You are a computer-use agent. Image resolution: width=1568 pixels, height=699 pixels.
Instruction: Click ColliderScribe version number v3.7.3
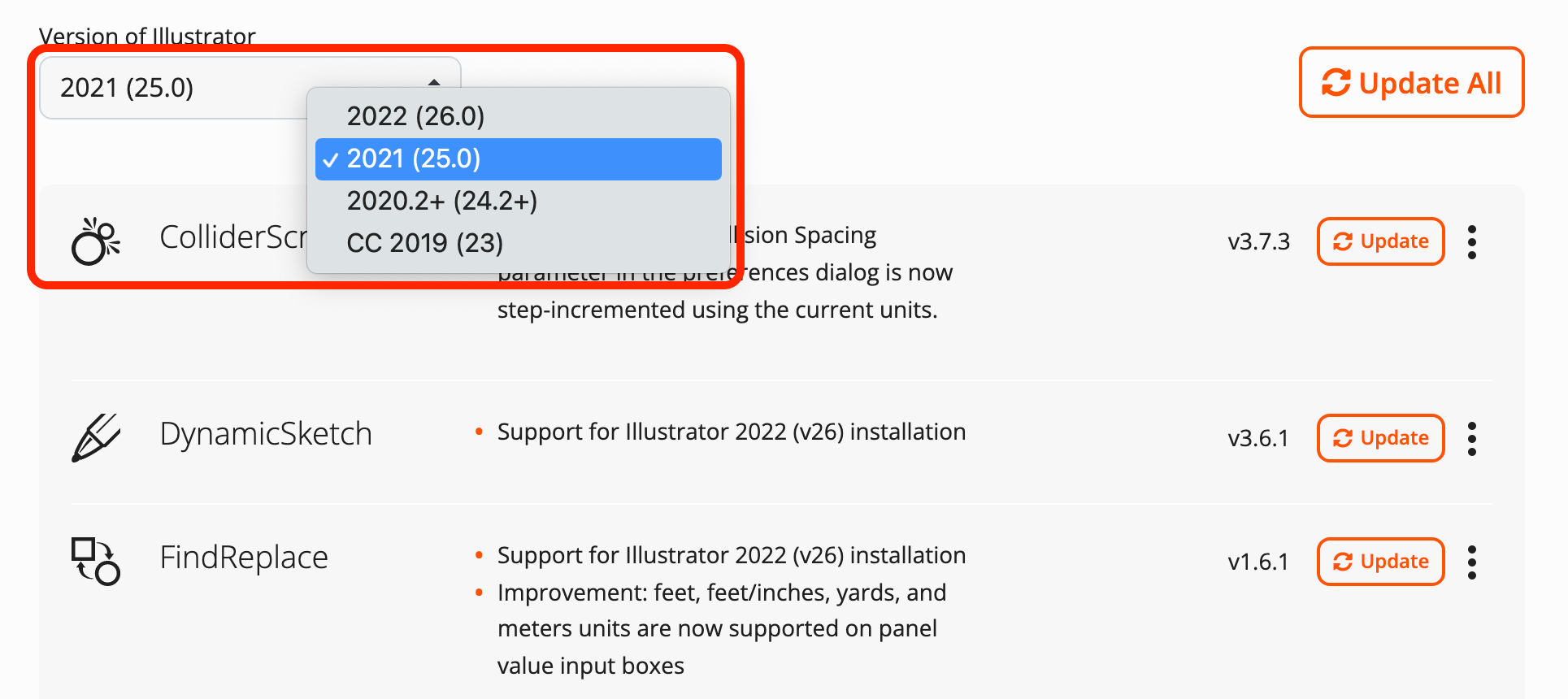1258,242
